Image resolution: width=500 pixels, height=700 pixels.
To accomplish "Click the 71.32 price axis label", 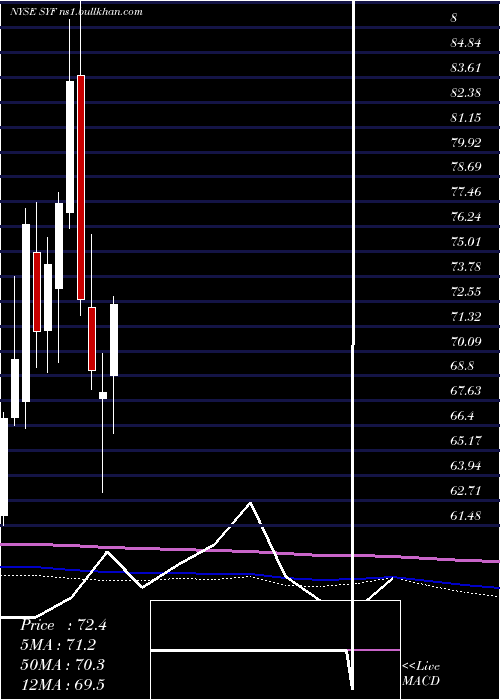I will [466, 317].
